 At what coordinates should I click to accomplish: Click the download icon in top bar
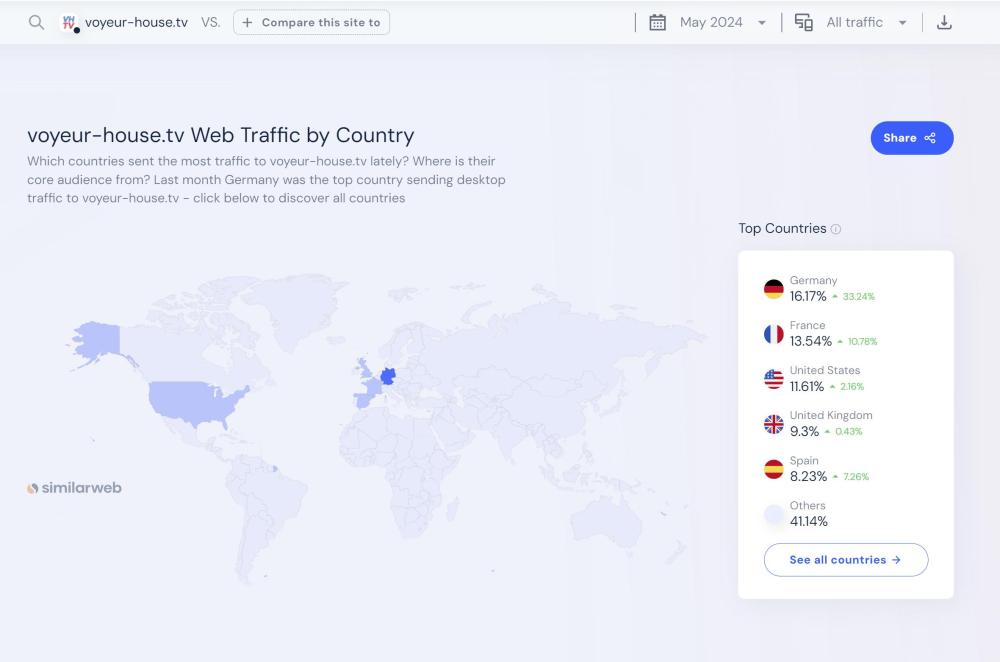tap(944, 22)
